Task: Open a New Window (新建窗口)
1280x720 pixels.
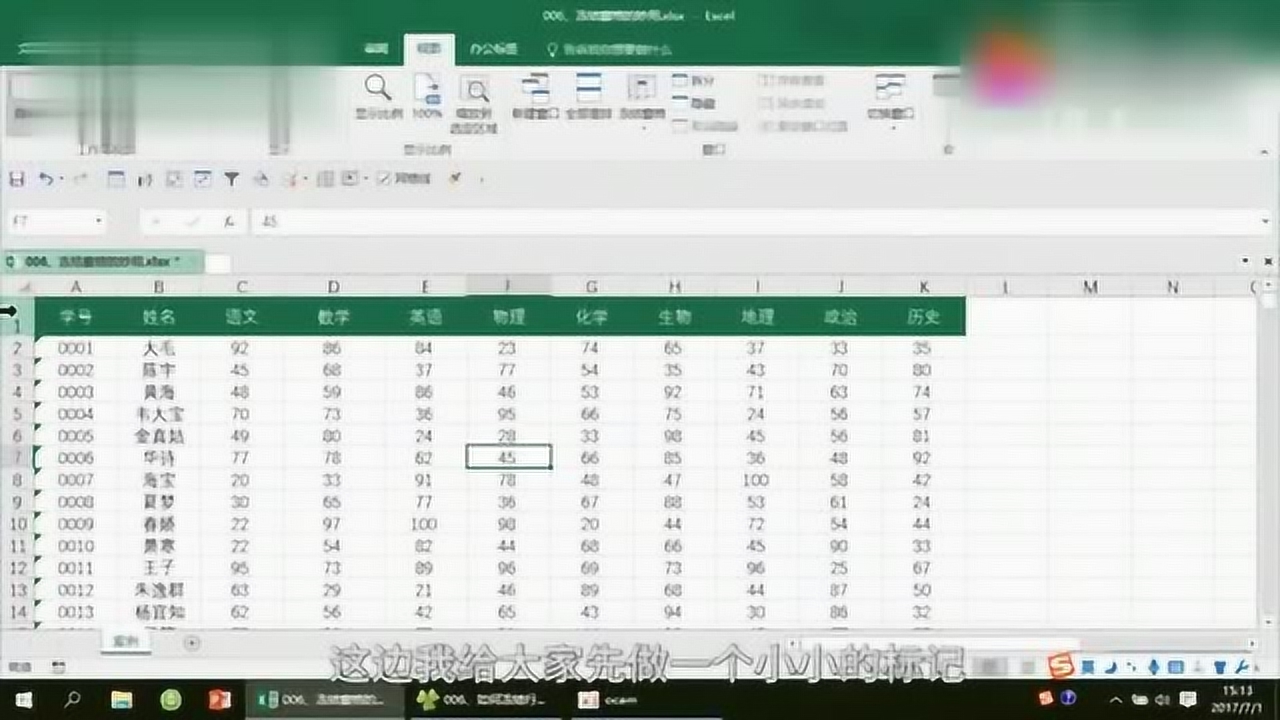Action: [535, 97]
